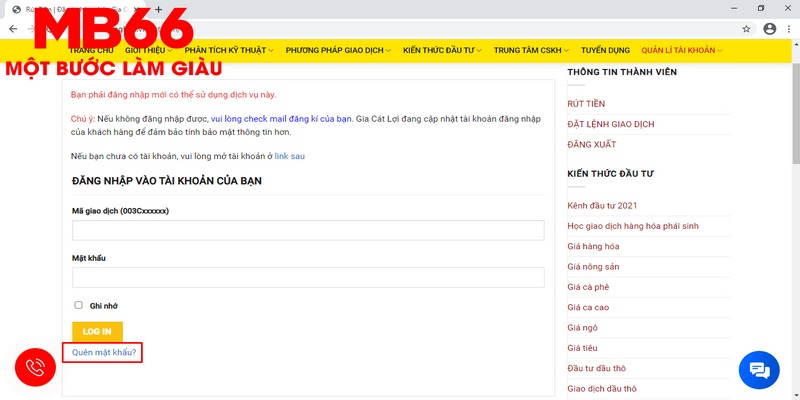Viewport: 800px width, 400px height.
Task: Open ĐẶT LỆNH GIAO DỊCH sidebar link
Action: point(611,124)
